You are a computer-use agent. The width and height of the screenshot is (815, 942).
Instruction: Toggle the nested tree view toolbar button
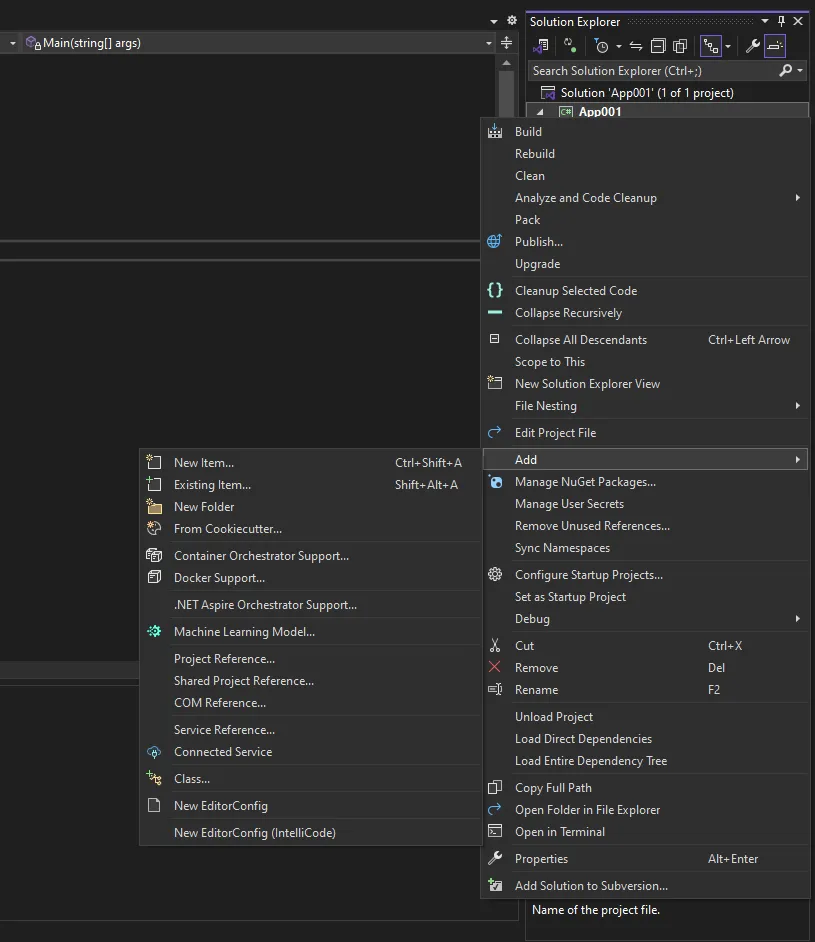(x=711, y=46)
